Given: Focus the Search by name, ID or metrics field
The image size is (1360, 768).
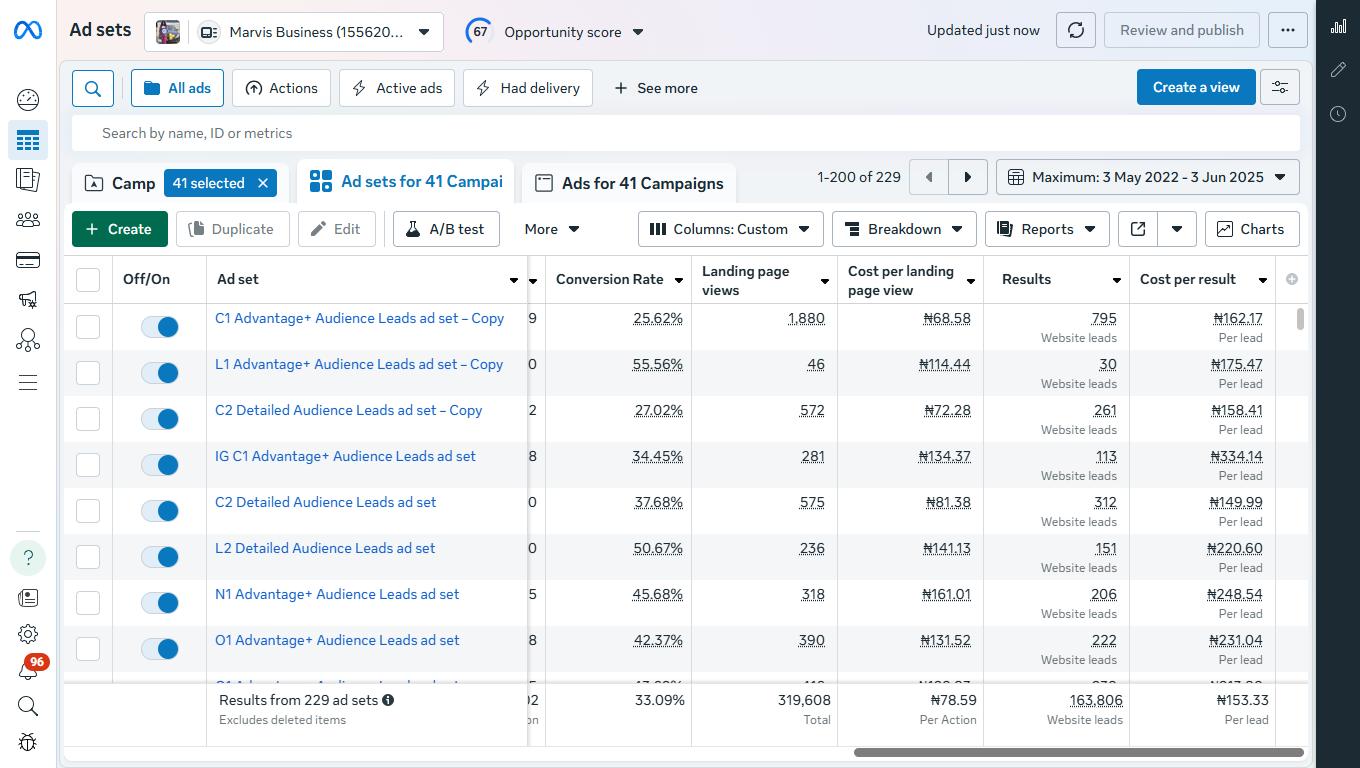Looking at the screenshot, I should (686, 133).
